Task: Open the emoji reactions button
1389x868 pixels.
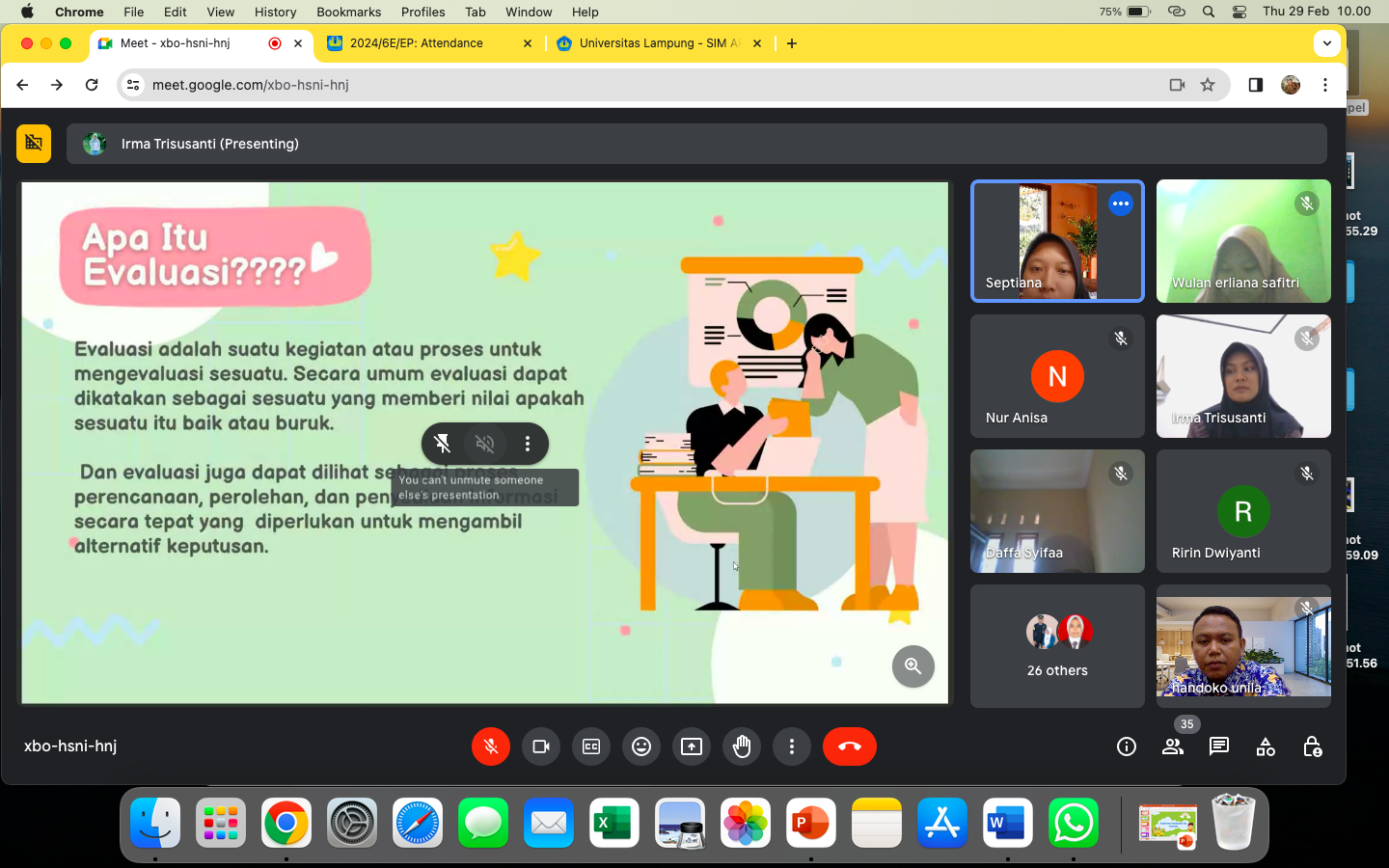Action: pos(641,746)
